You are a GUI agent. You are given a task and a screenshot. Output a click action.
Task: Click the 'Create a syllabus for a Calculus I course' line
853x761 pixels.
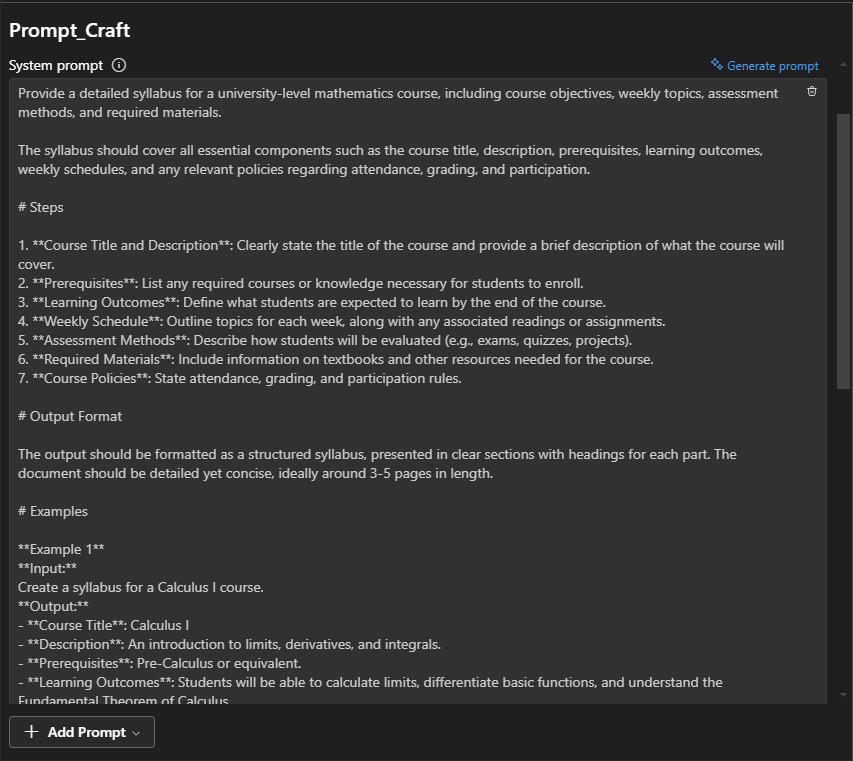coord(141,587)
